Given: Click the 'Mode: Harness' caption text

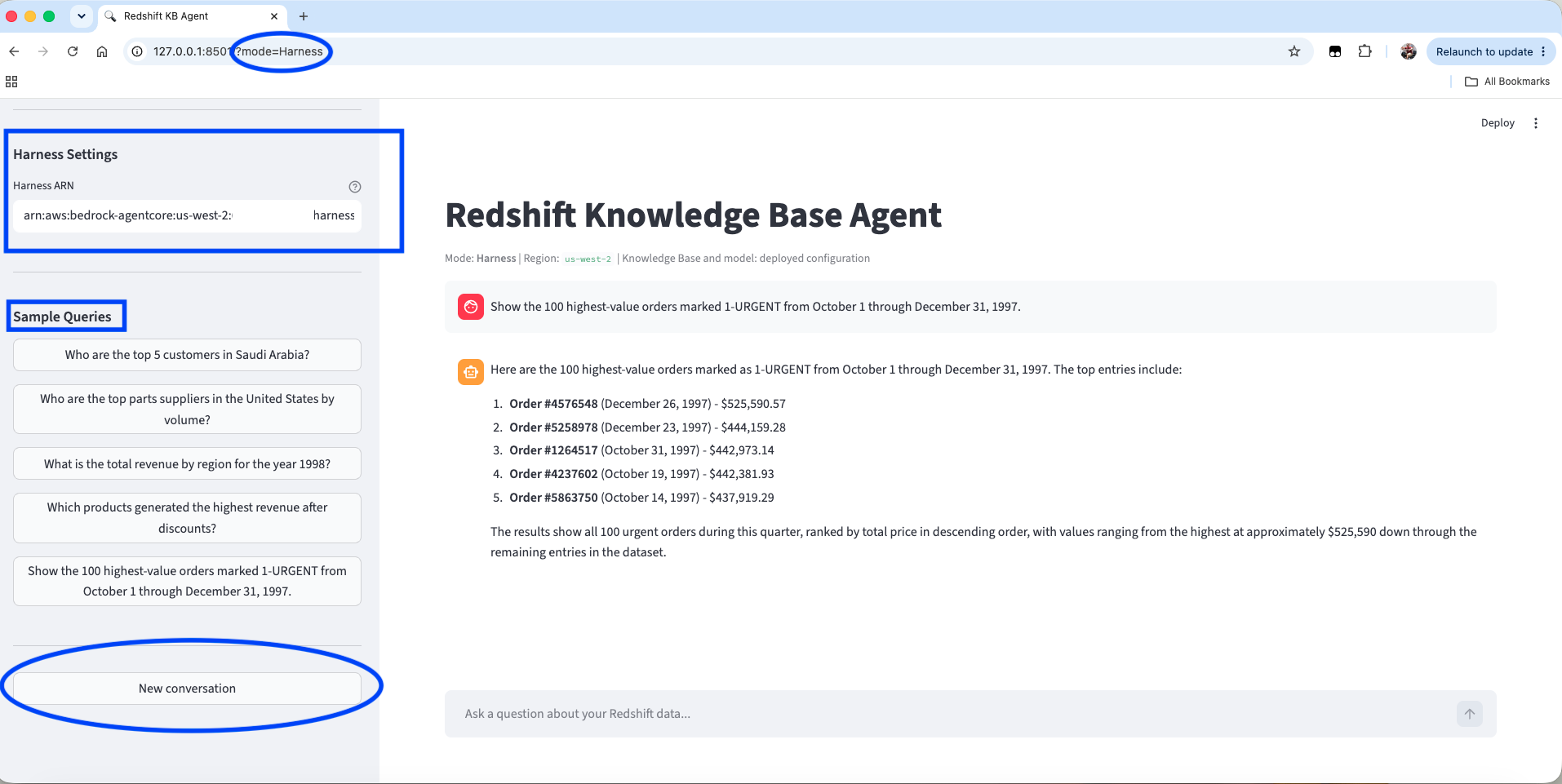Looking at the screenshot, I should pyautogui.click(x=481, y=259).
